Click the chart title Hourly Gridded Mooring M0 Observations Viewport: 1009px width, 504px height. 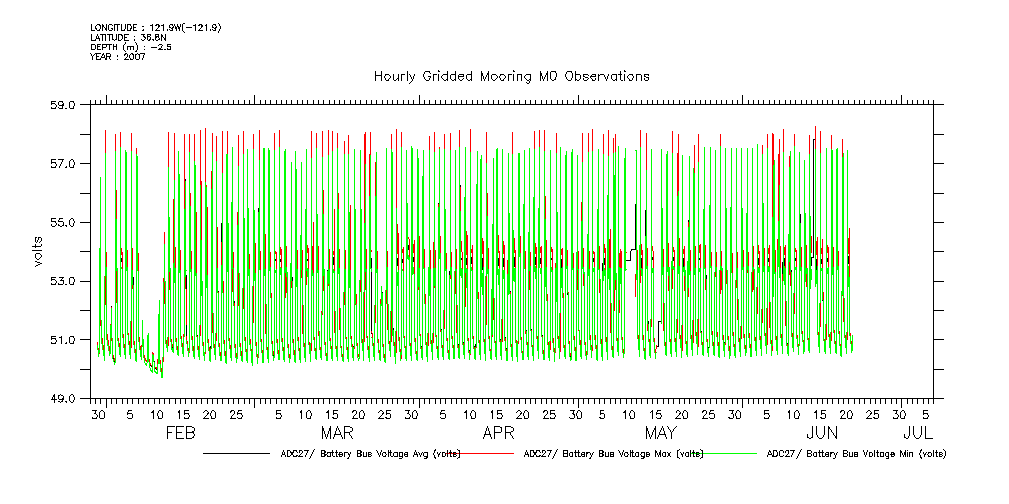[511, 76]
